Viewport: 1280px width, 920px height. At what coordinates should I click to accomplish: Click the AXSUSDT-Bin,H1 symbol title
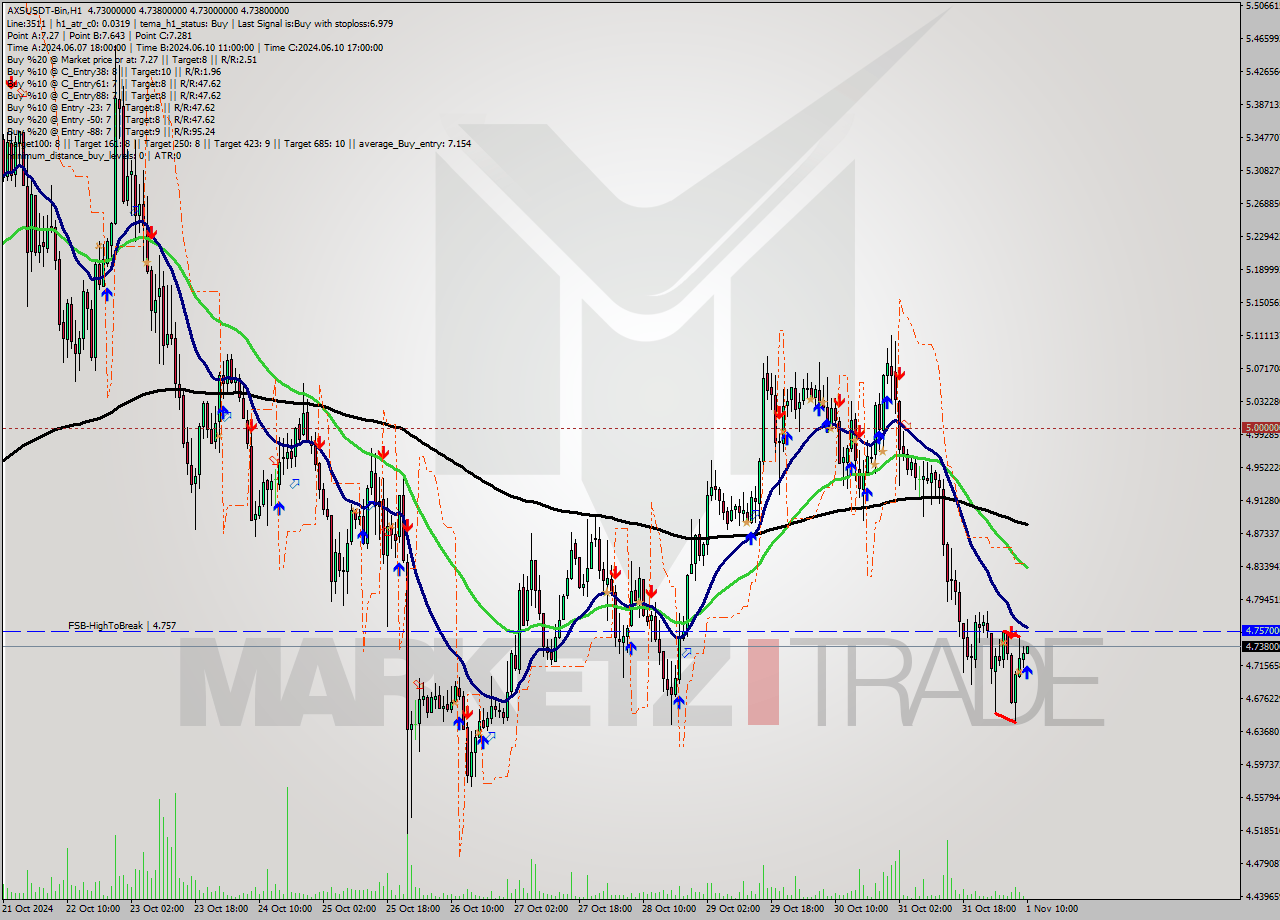pos(44,11)
